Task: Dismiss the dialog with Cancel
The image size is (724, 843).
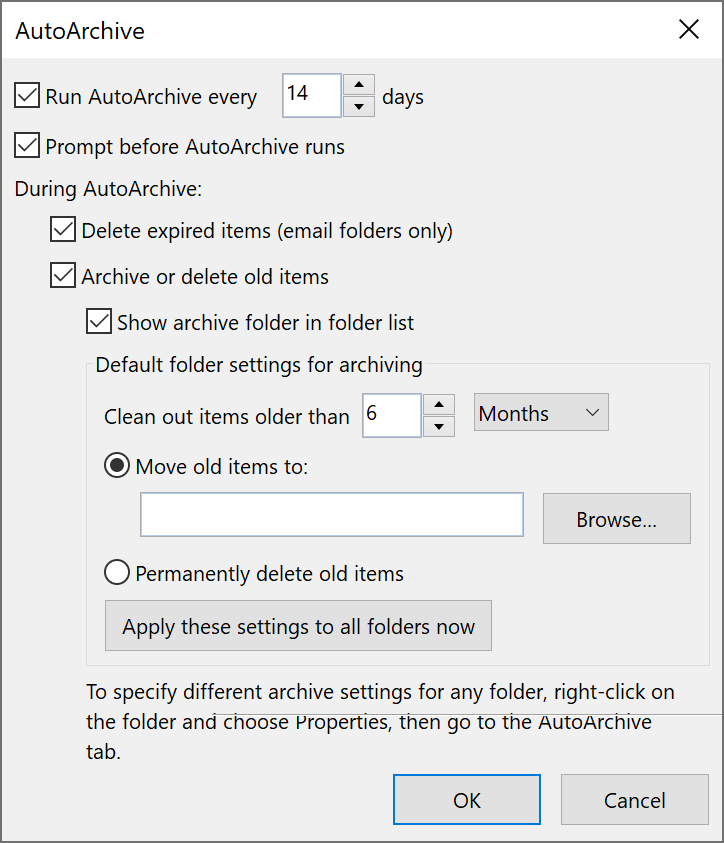Action: [x=635, y=799]
